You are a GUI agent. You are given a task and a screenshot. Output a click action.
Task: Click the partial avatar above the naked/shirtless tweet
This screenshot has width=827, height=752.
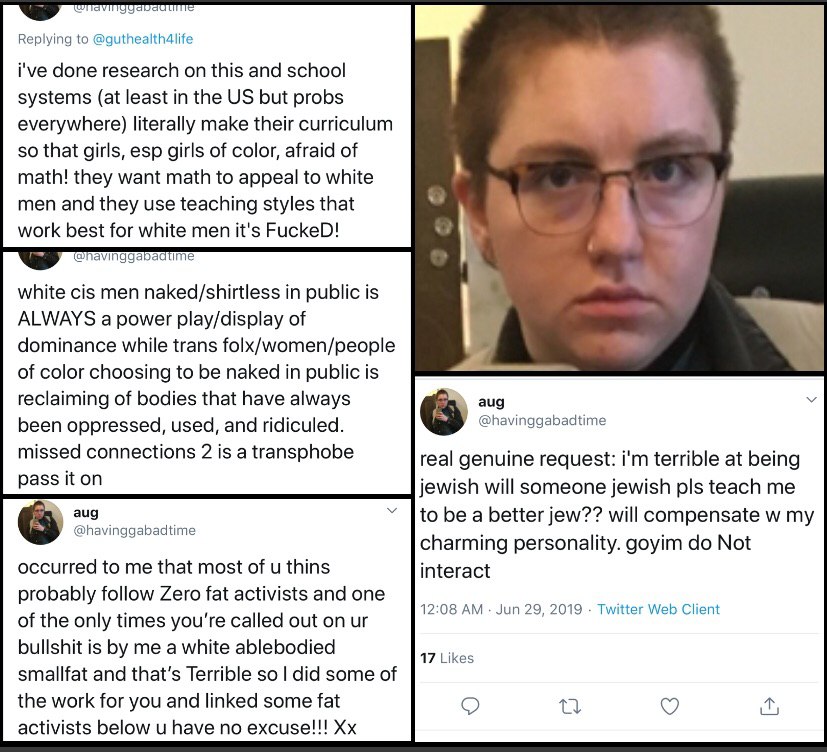(x=40, y=261)
